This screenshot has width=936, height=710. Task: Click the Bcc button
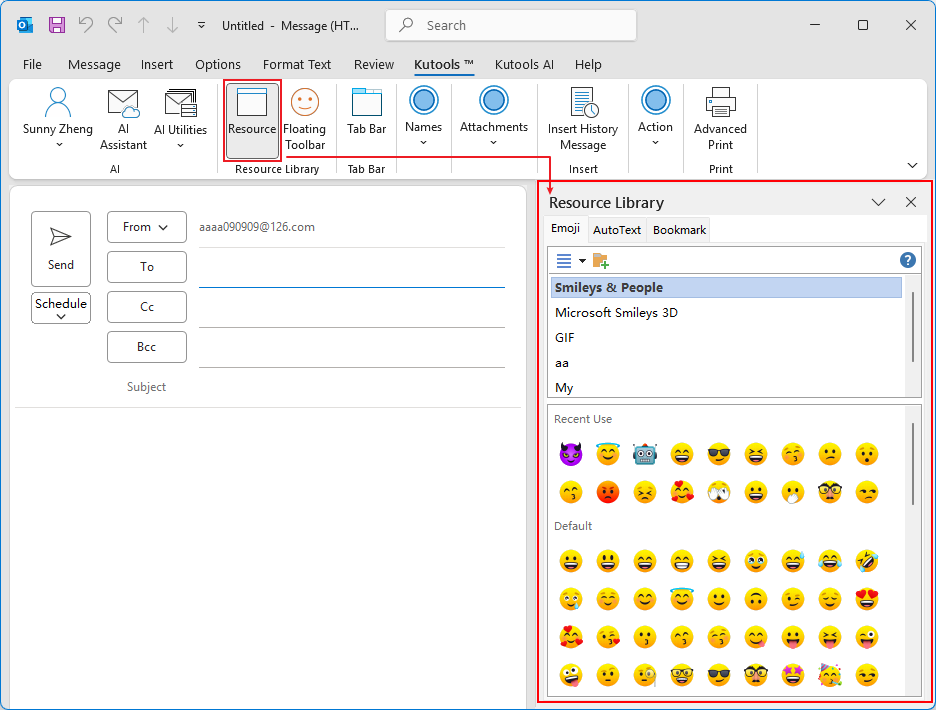[x=147, y=347]
